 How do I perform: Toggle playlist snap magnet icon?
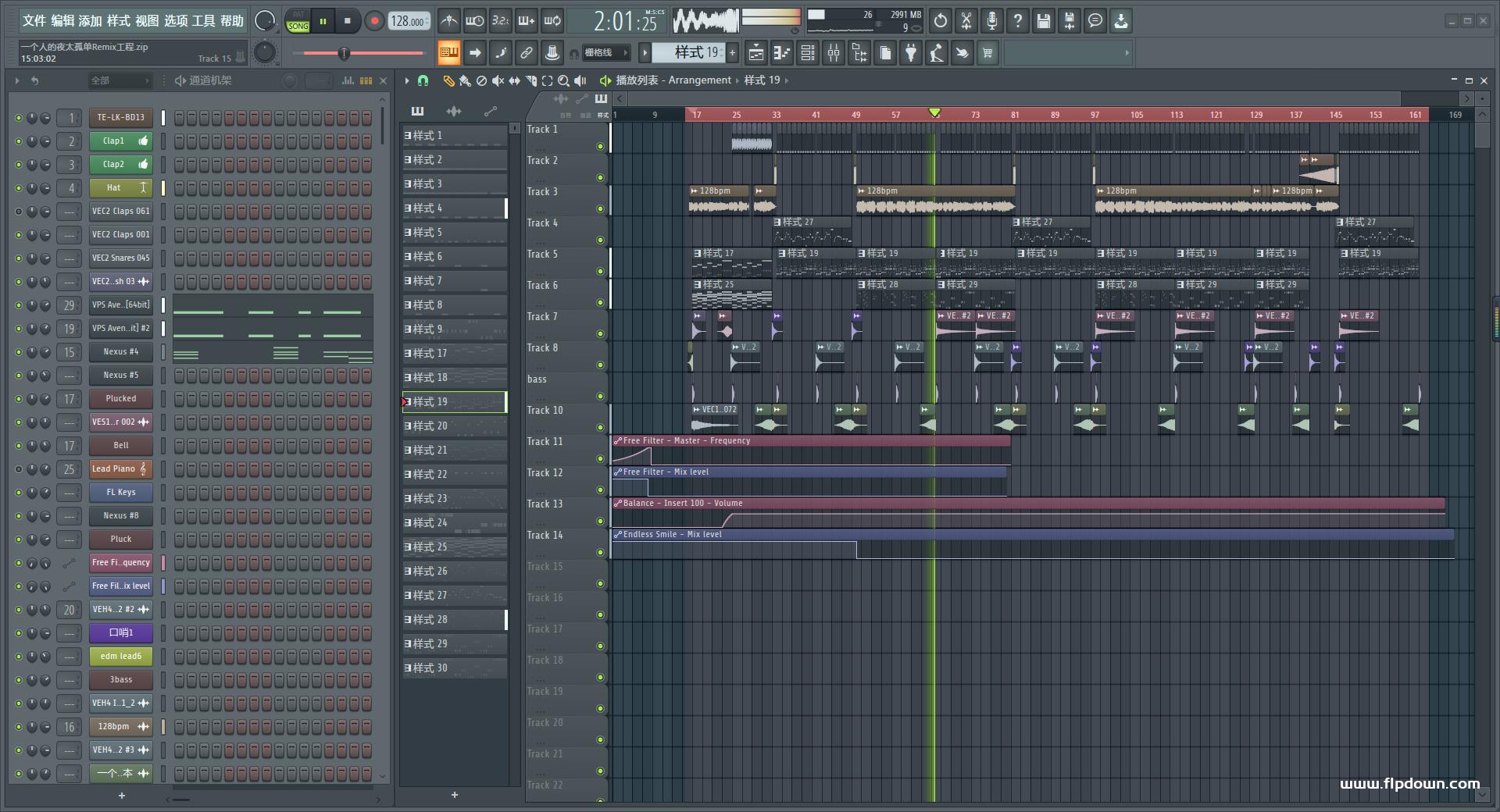pos(423,80)
